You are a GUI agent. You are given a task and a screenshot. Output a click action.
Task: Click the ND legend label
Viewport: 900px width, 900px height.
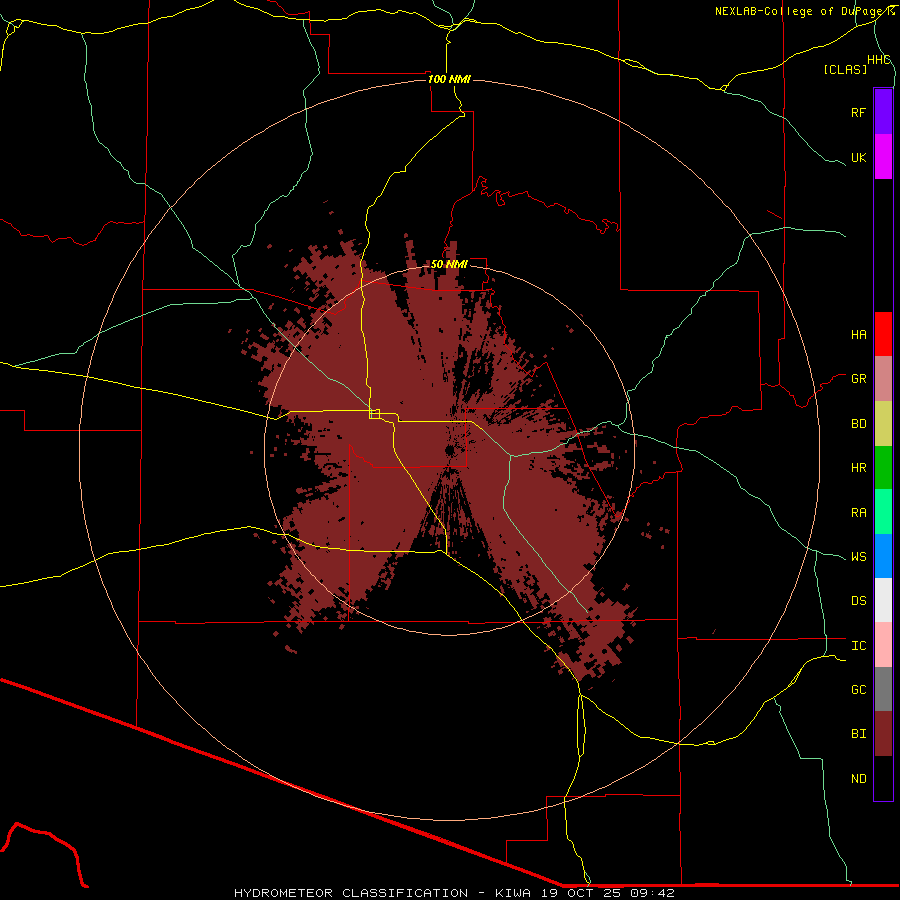point(858,779)
